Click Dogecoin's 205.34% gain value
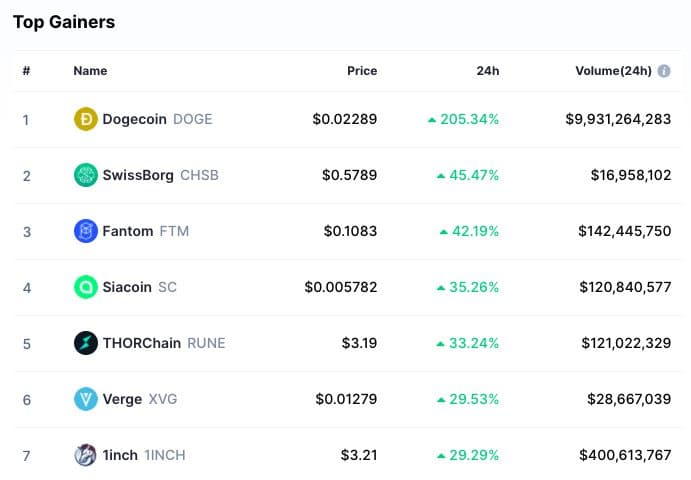 (x=463, y=119)
